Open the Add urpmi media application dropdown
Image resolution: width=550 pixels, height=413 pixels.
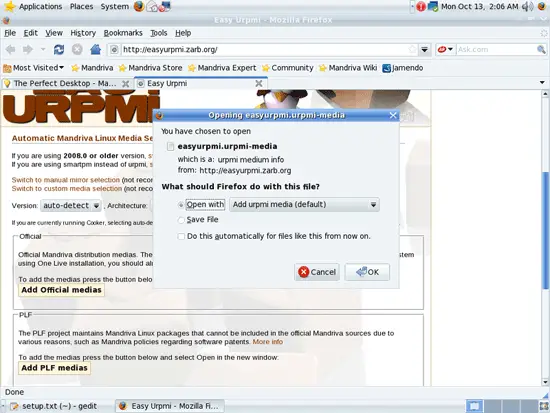[304, 205]
